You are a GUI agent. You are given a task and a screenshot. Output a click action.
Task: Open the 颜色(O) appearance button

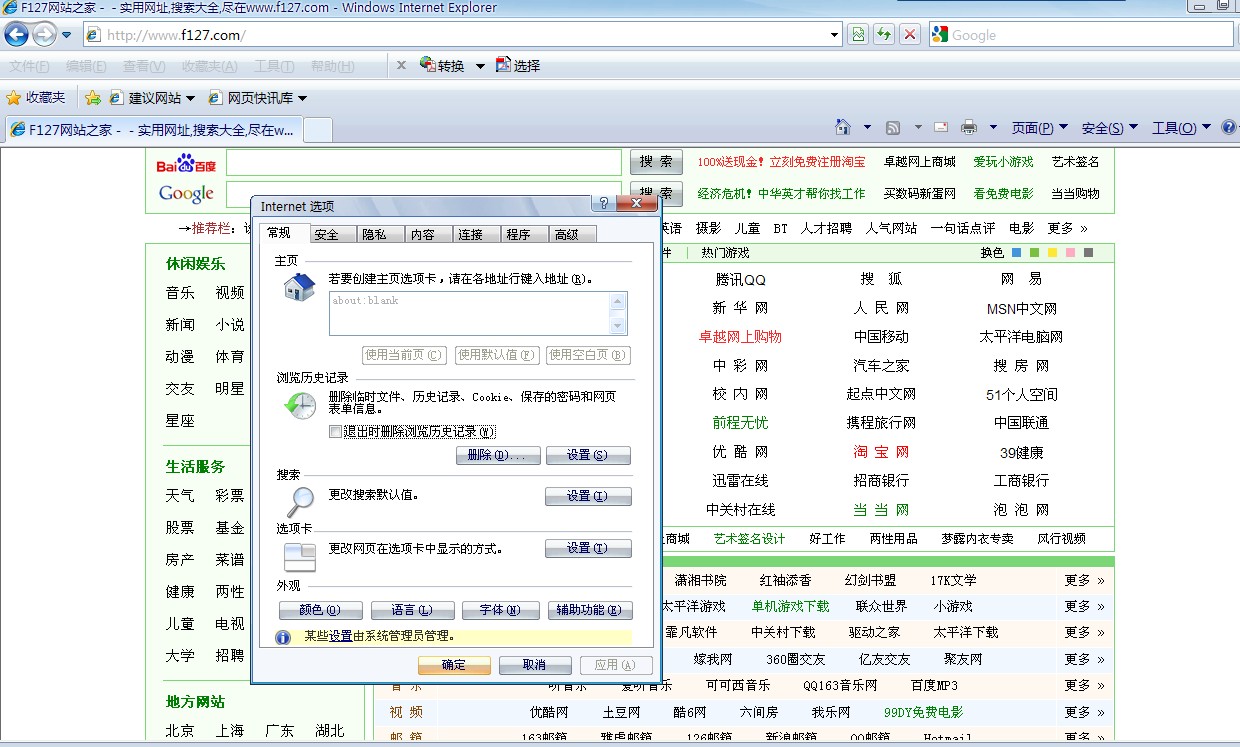tap(320, 610)
